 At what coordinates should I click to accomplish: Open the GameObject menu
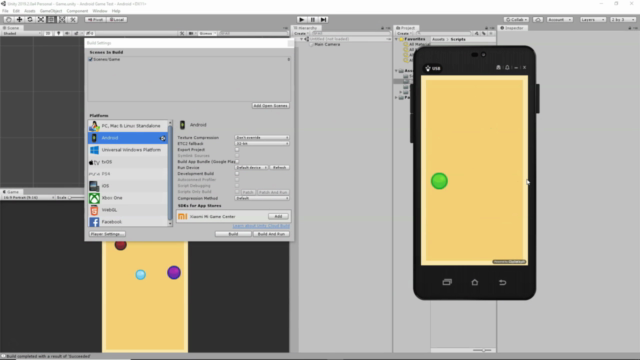tap(51, 11)
